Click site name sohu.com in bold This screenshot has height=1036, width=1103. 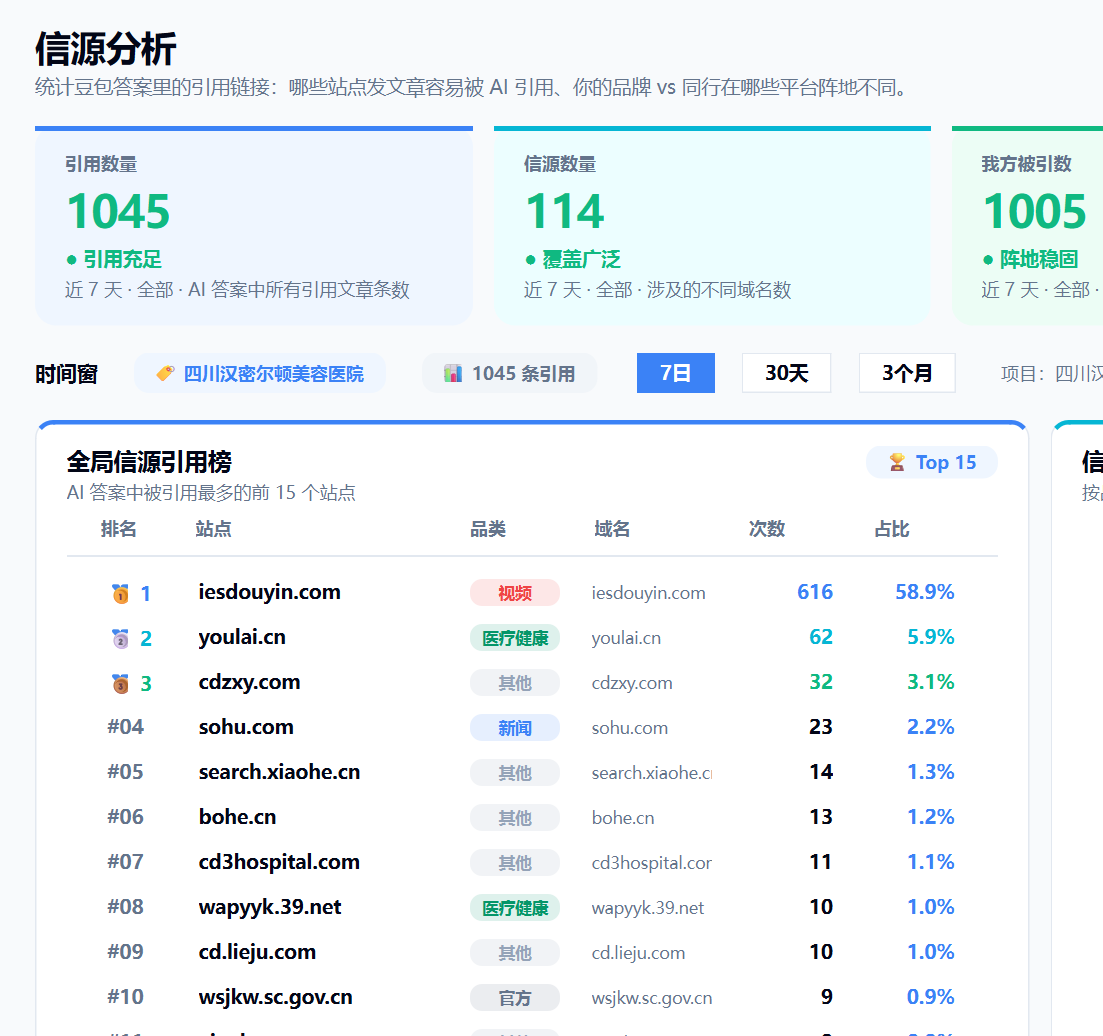coord(246,727)
